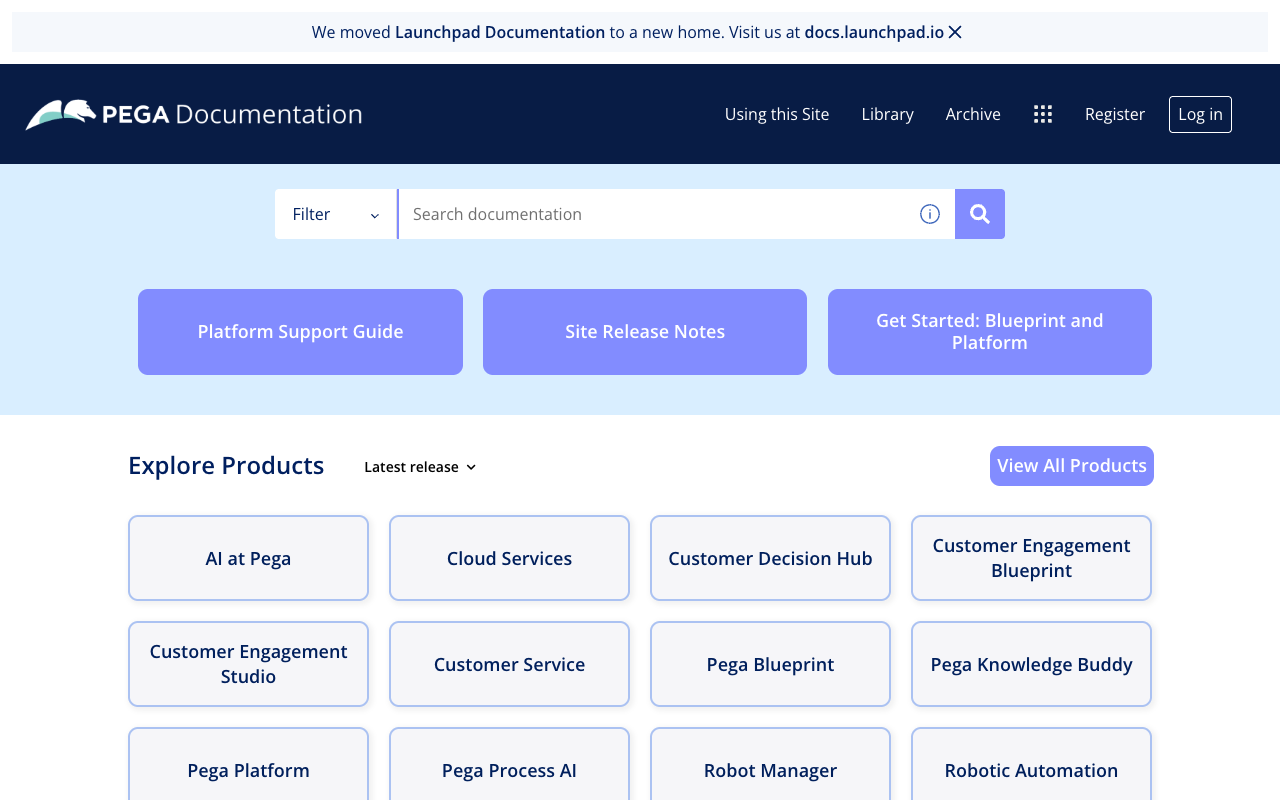The height and width of the screenshot is (800, 1280).
Task: Open the Pega Knowledge Buddy card
Action: coord(1031,664)
